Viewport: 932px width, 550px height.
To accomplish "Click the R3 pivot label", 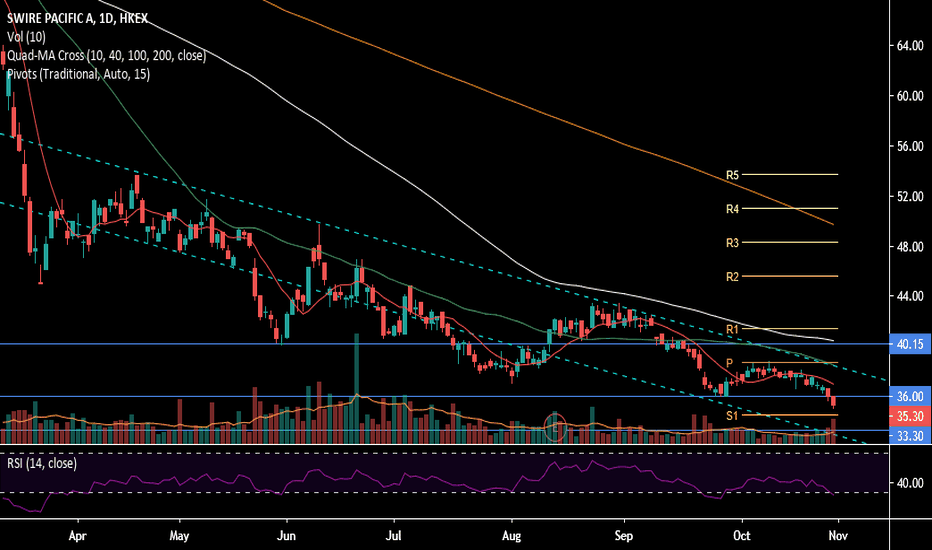I will click(x=732, y=243).
